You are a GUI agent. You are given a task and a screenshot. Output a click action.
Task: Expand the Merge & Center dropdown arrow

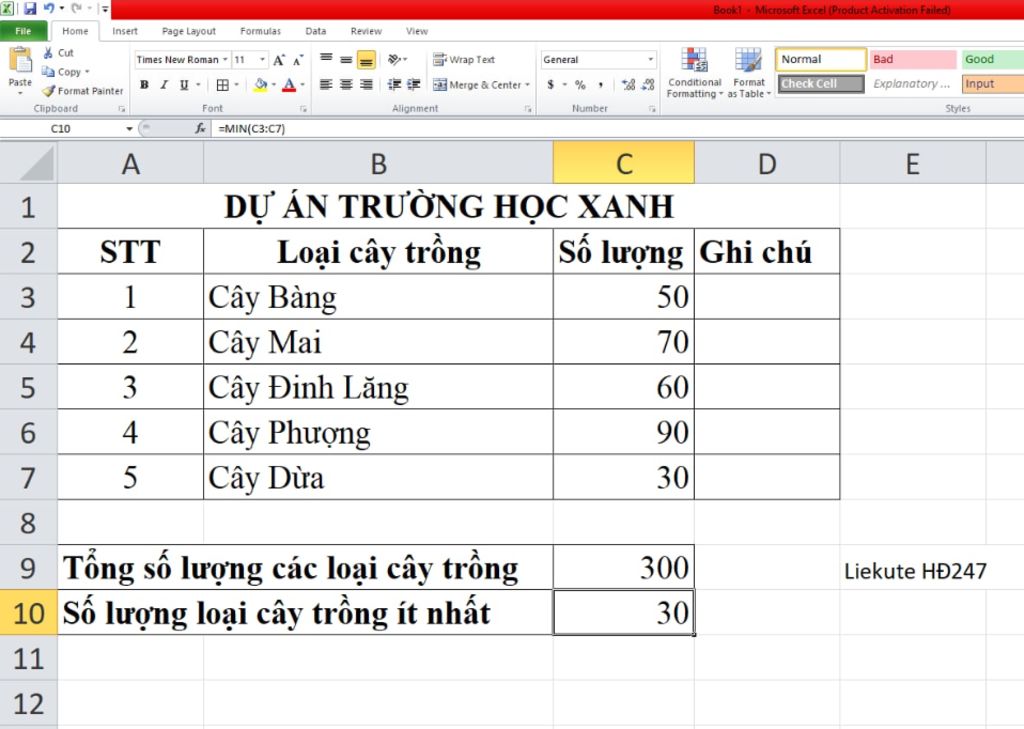point(527,85)
